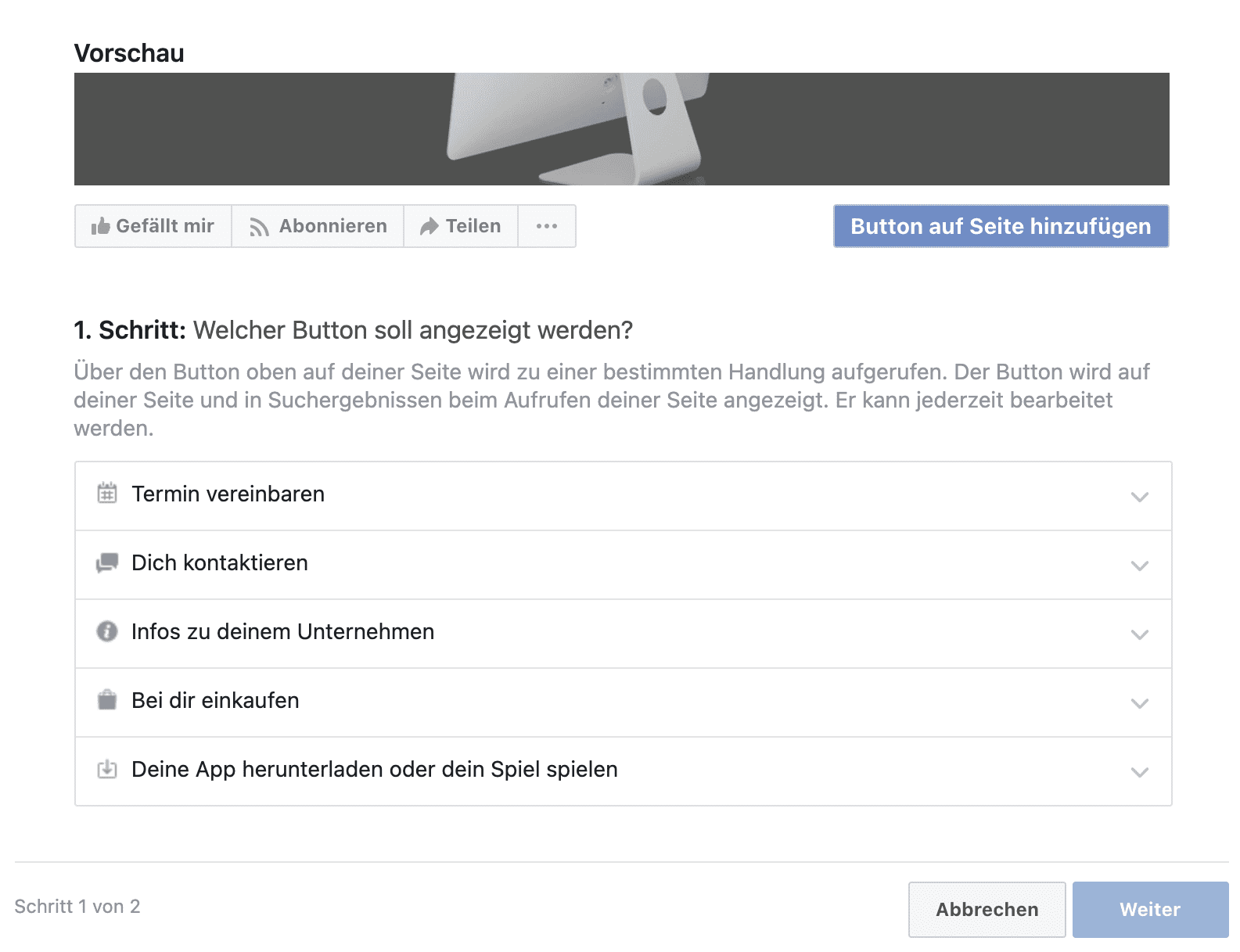This screenshot has height=952, width=1240.
Task: Click the download icon for Deine App herunterladen
Action: pos(107,769)
